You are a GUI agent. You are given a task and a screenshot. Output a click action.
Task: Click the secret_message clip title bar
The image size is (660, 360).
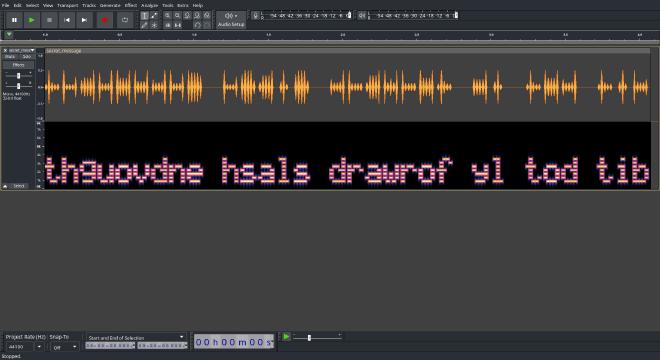point(348,51)
